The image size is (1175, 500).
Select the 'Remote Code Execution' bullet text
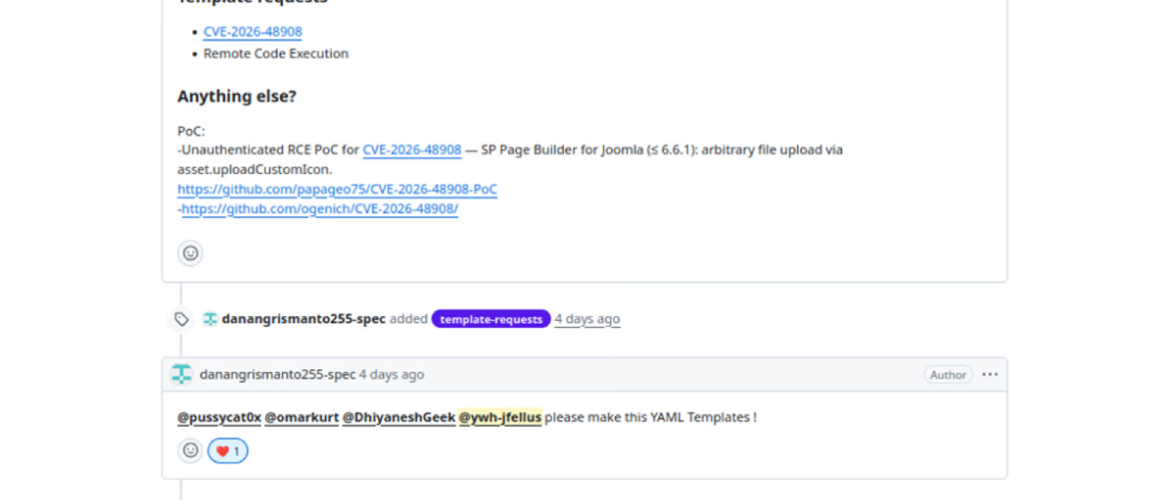276,54
